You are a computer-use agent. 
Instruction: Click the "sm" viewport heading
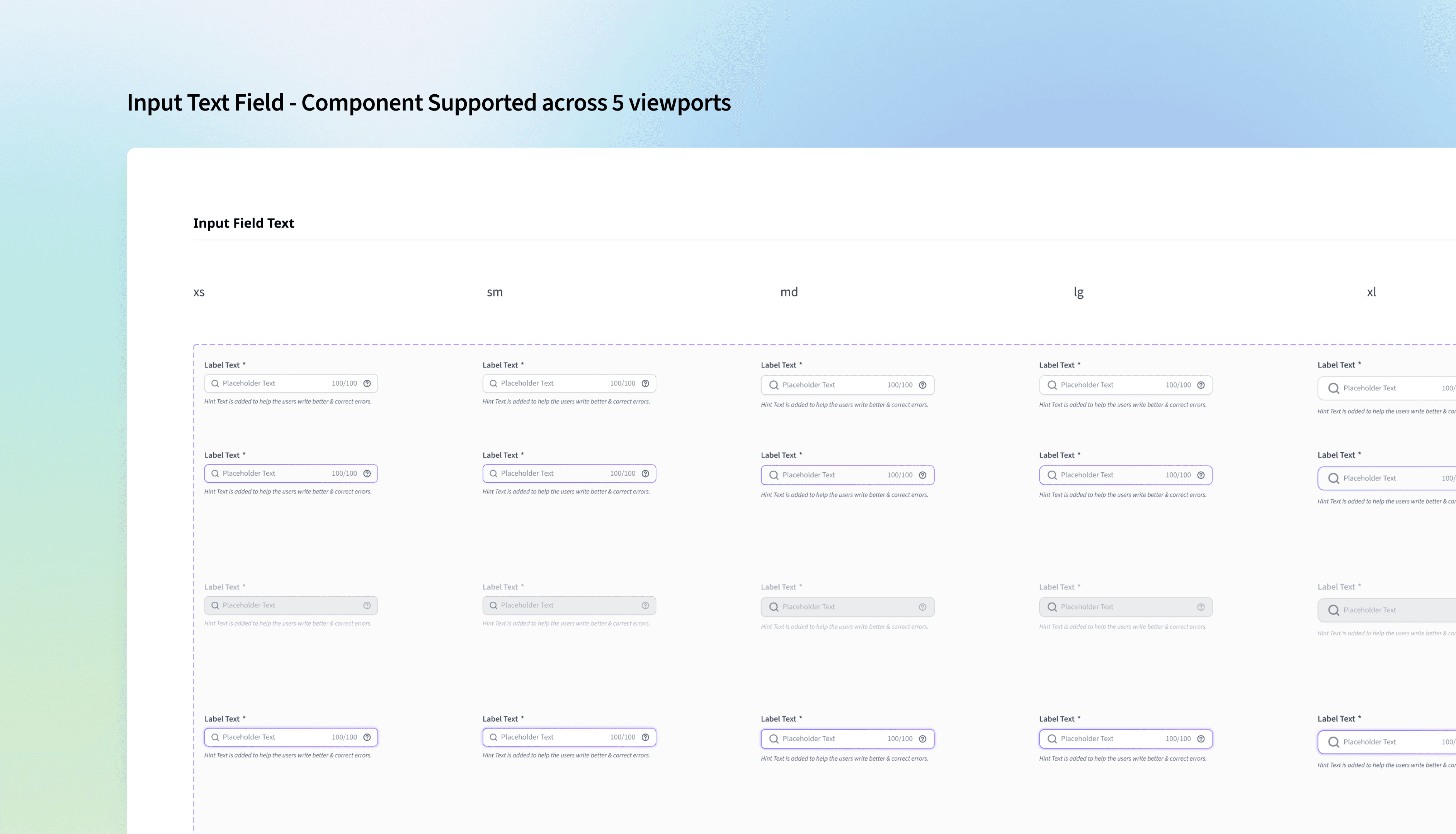click(495, 292)
